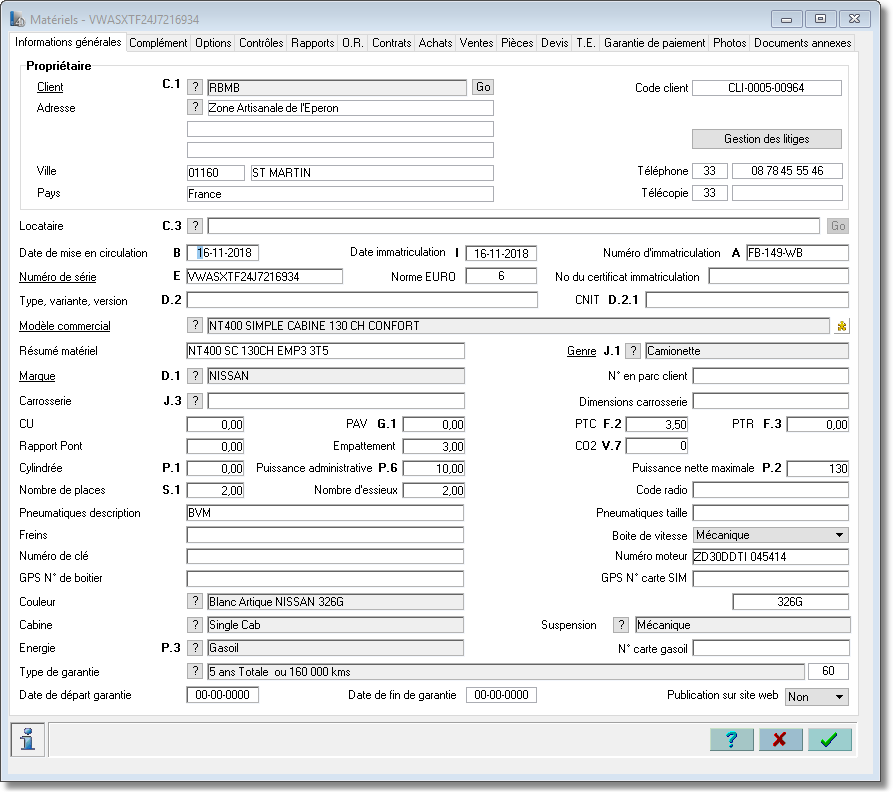This screenshot has height=794, width=893.
Task: Click the Gestion des litiges button
Action: coord(767,139)
